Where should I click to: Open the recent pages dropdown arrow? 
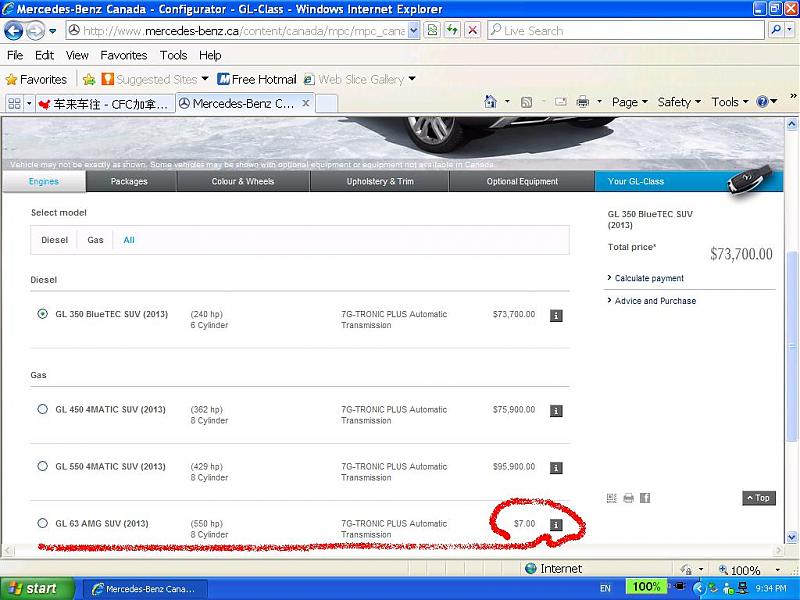pos(53,31)
